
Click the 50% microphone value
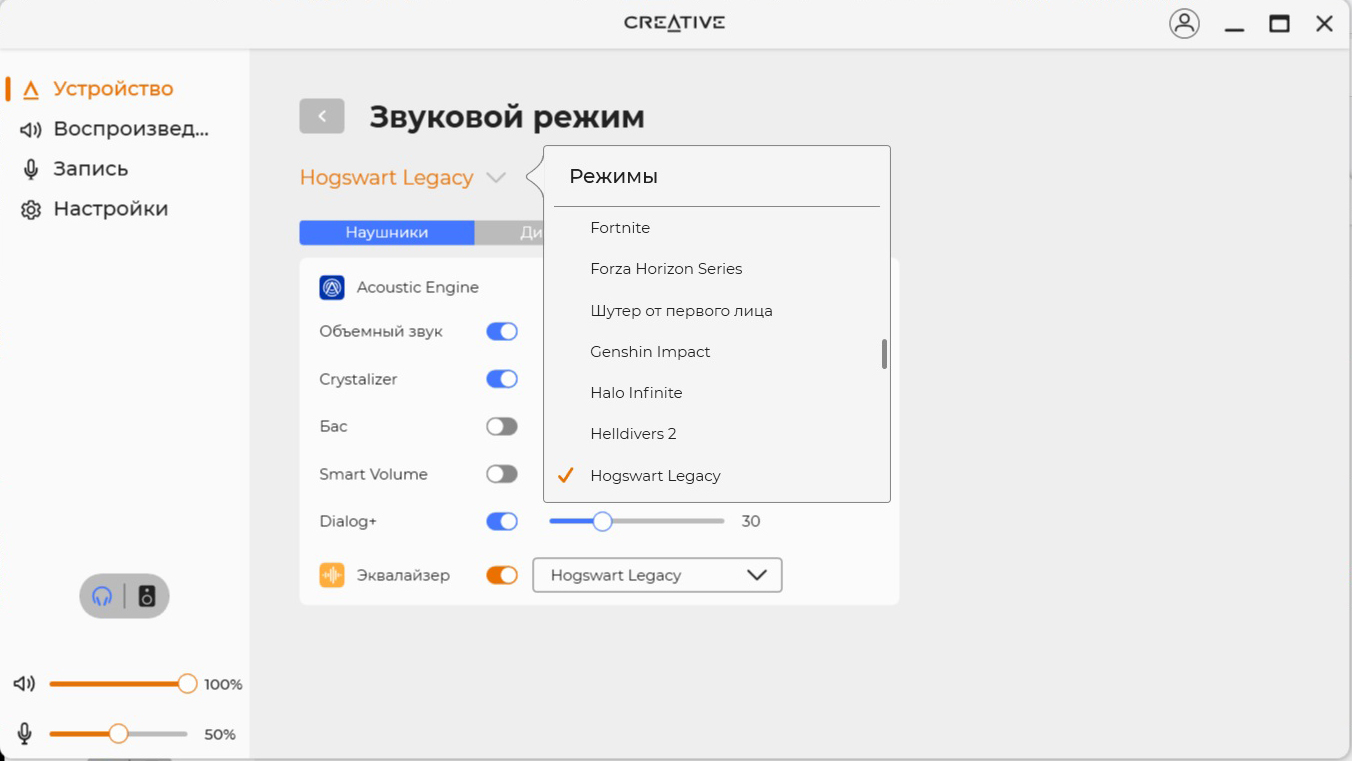(x=220, y=735)
